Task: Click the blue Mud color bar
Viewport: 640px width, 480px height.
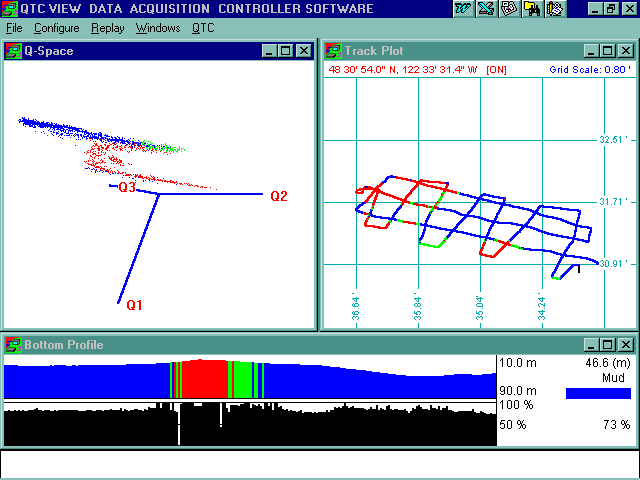Action: point(598,393)
